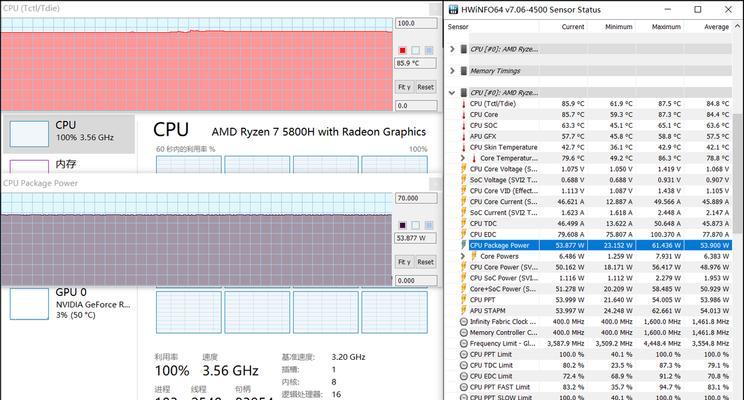Click Fit y in CPU (Tctl/Tdie) graph
Screen dimensions: 744x400
[404, 87]
